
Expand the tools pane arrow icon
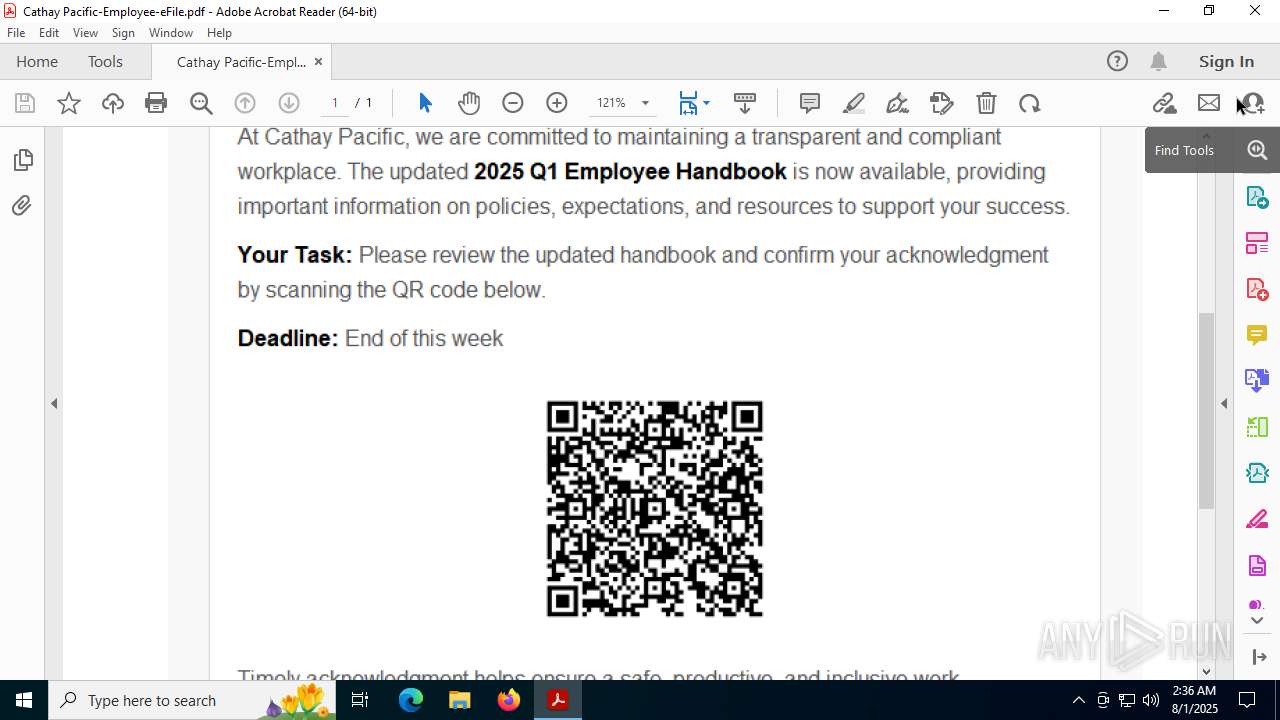coord(1259,657)
